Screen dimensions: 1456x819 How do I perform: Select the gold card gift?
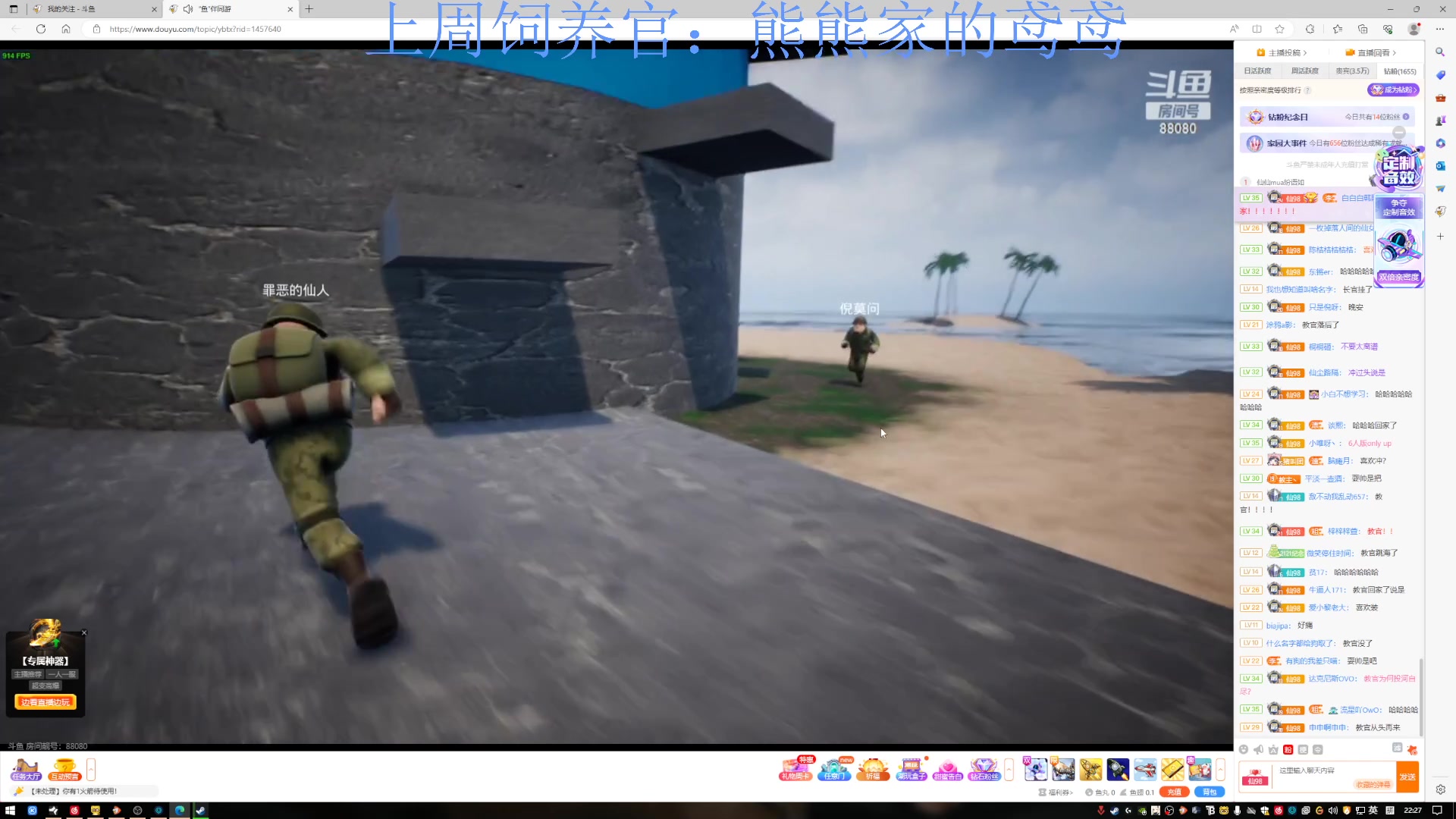click(1172, 769)
